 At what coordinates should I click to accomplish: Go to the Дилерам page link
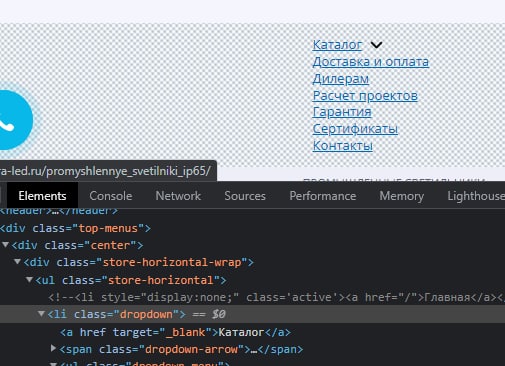(x=341, y=78)
